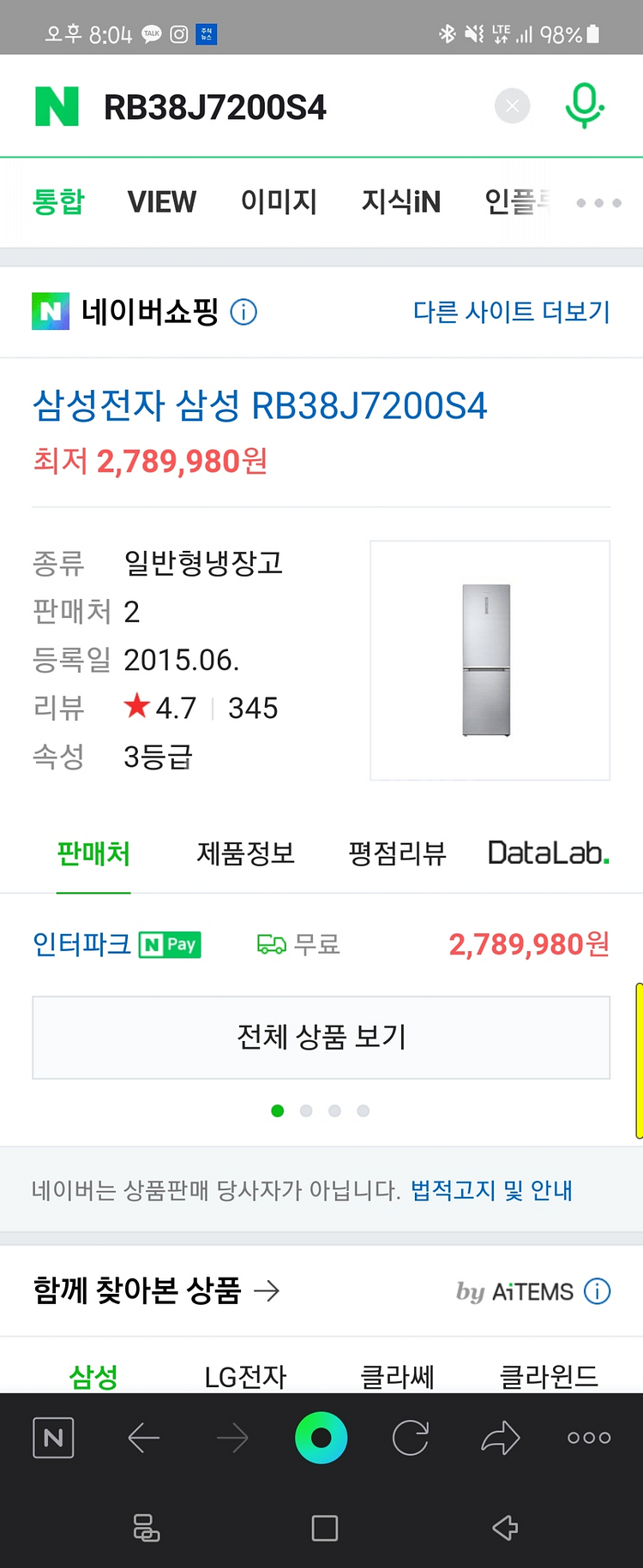Reload the page with refresh icon
The height and width of the screenshot is (1568, 643).
tap(411, 1437)
